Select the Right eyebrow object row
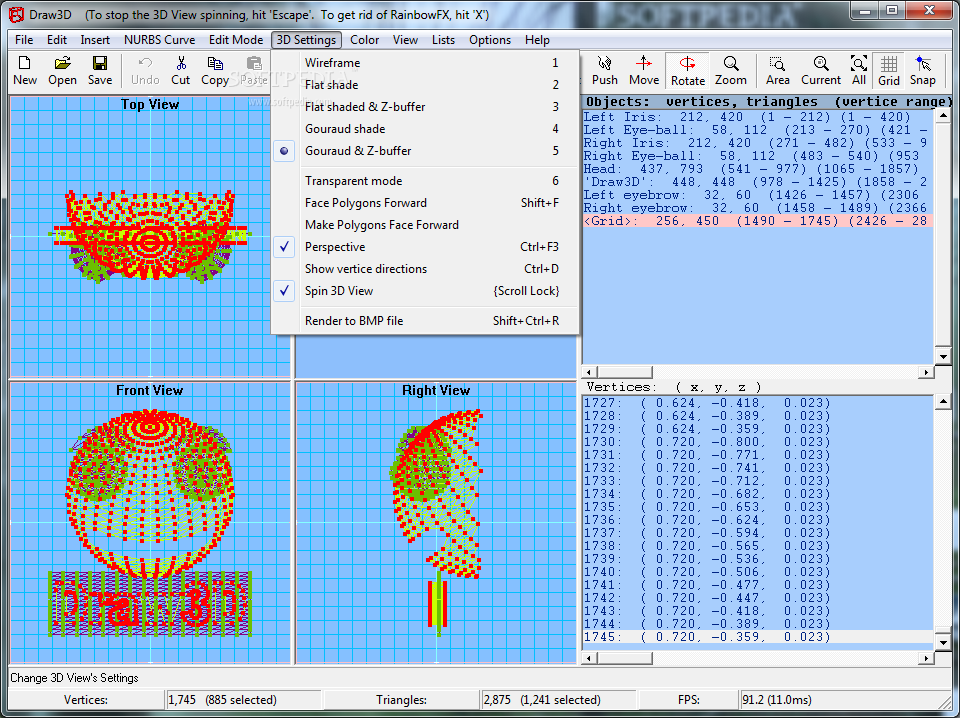The image size is (960, 718). 758,208
